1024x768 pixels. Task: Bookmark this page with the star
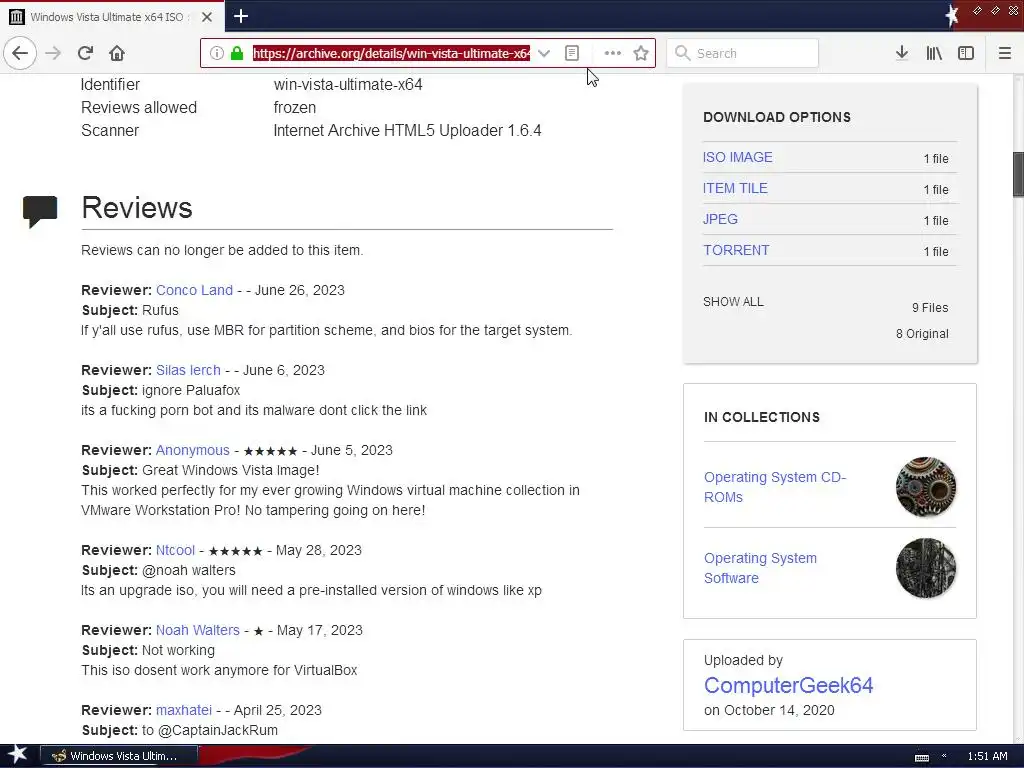coord(641,53)
